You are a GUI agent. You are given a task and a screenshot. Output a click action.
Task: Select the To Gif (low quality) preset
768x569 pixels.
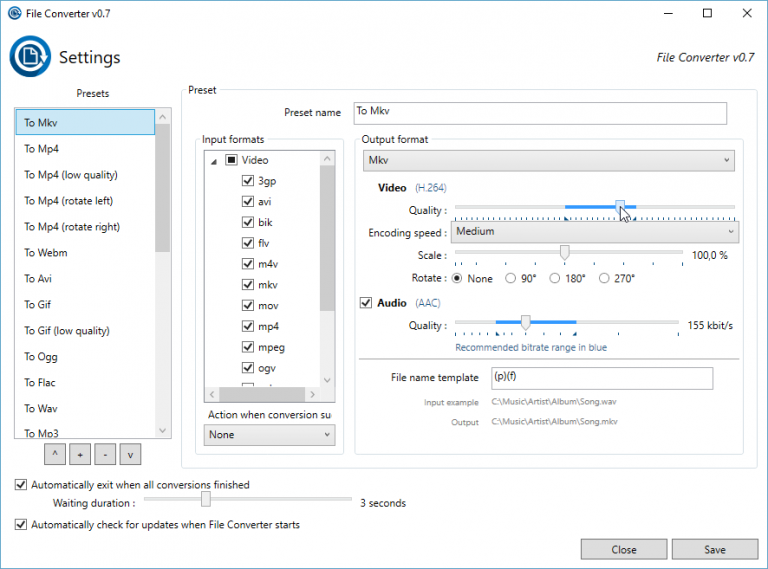point(85,330)
